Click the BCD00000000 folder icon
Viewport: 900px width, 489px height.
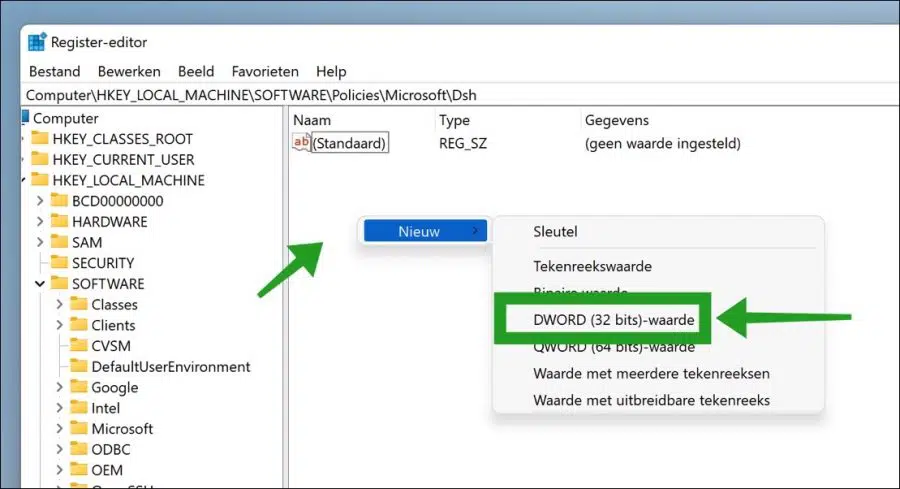pos(59,200)
